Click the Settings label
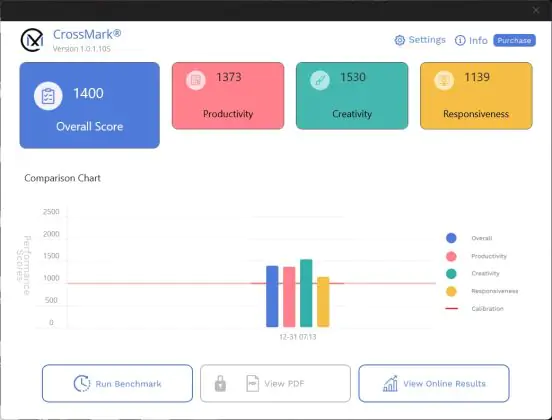This screenshot has height=420, width=552. 427,40
